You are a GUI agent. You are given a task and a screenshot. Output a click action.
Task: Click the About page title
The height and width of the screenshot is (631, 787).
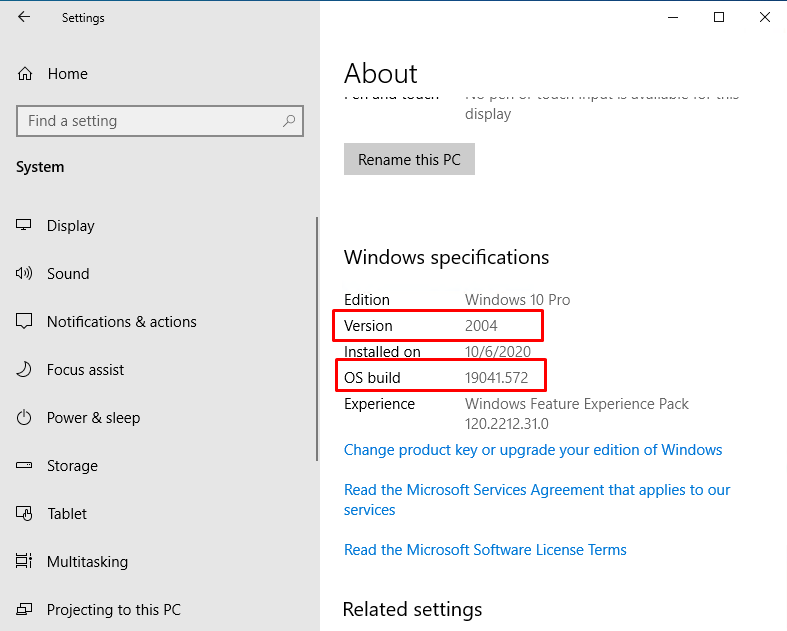point(380,74)
